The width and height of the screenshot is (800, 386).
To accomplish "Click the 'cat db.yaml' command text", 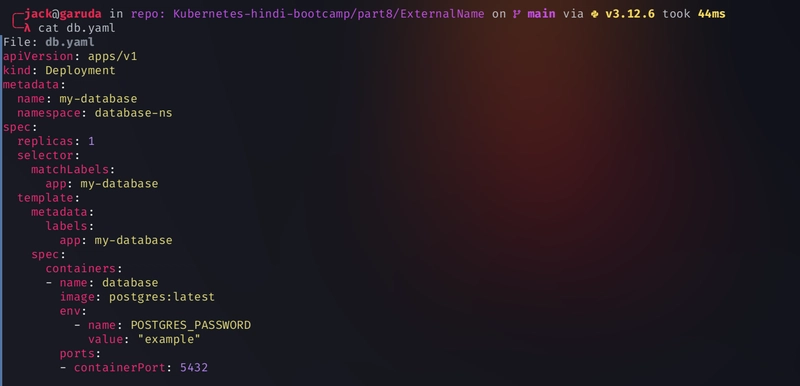I will click(x=77, y=28).
